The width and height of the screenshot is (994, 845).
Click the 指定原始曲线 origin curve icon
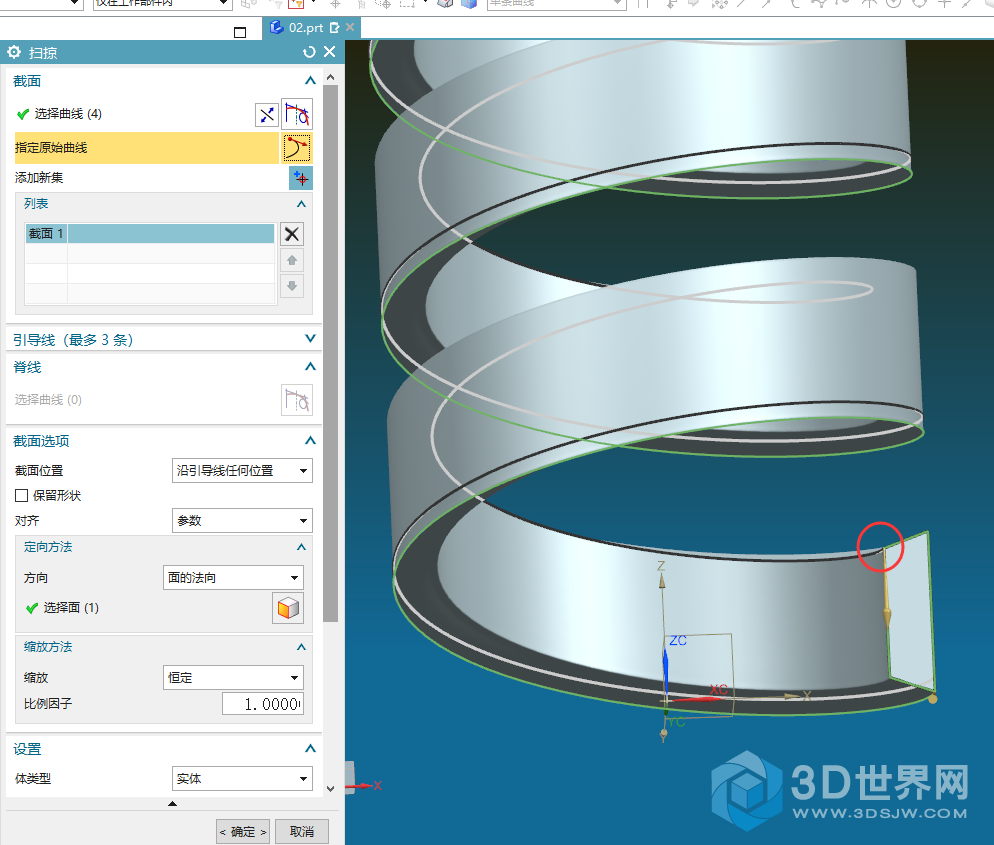[297, 148]
